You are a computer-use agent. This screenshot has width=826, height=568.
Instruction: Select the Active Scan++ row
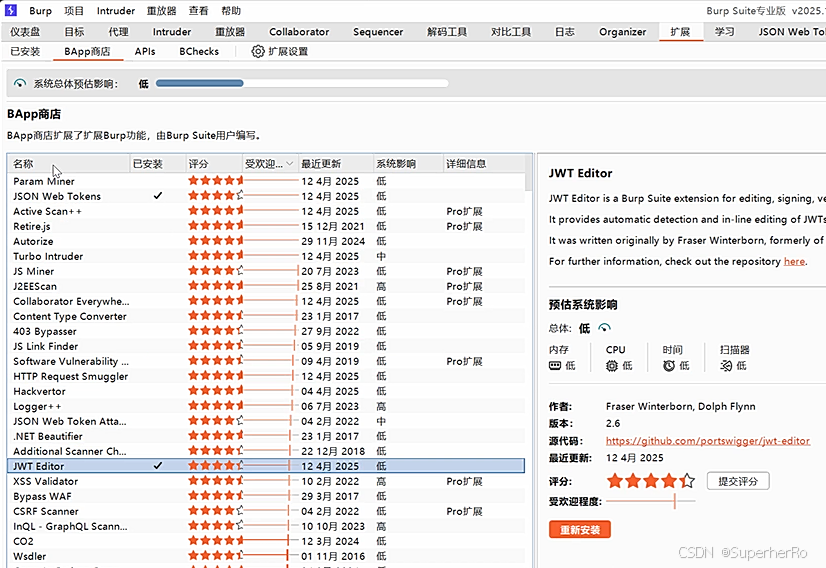(x=266, y=211)
